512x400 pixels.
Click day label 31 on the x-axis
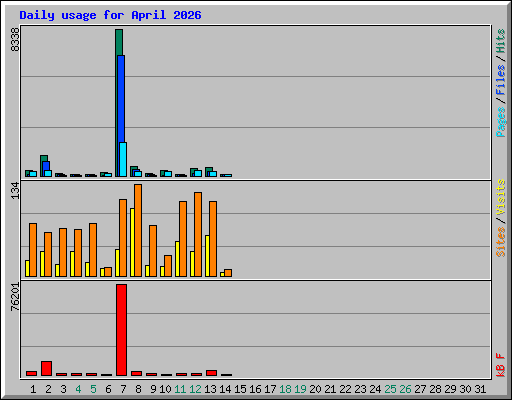480,389
